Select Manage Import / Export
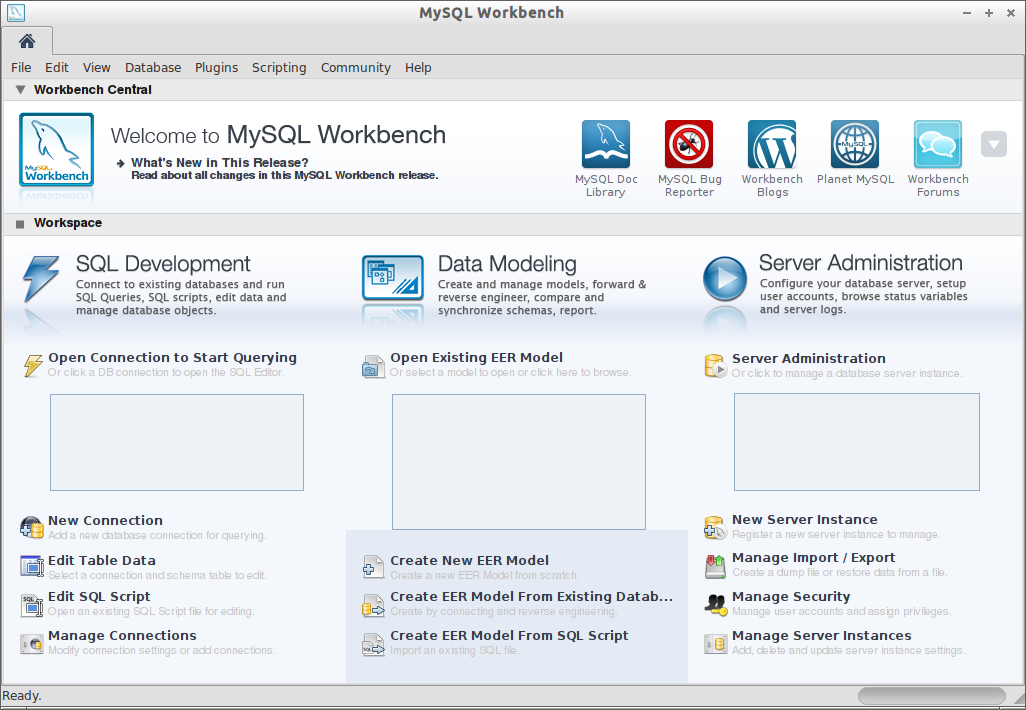Screen dimensions: 1026x710 [813, 558]
